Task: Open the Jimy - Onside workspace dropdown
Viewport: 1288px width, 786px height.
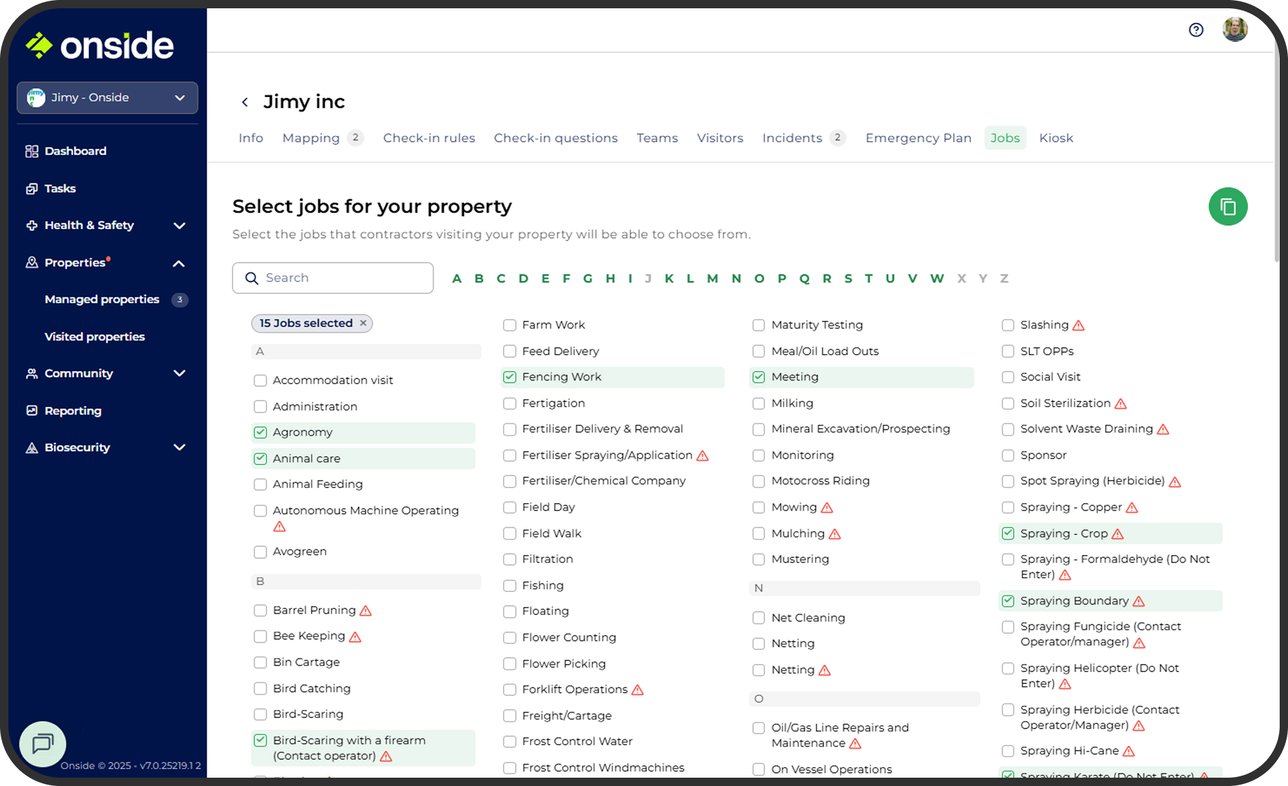Action: click(x=107, y=97)
